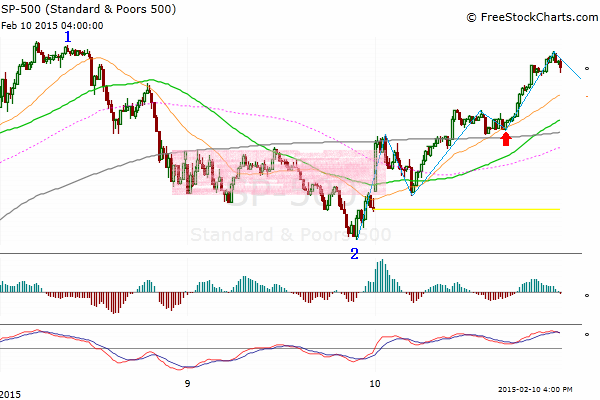Click the blue wave label 2
Viewport: 600px width, 400px height.
click(354, 253)
